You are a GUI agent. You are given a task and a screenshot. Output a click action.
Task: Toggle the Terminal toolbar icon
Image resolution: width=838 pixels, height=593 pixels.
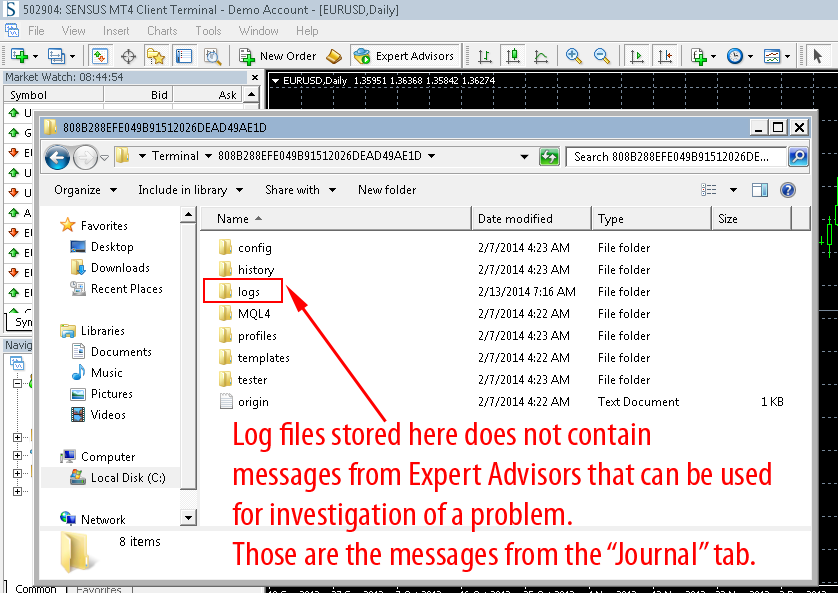click(x=184, y=56)
